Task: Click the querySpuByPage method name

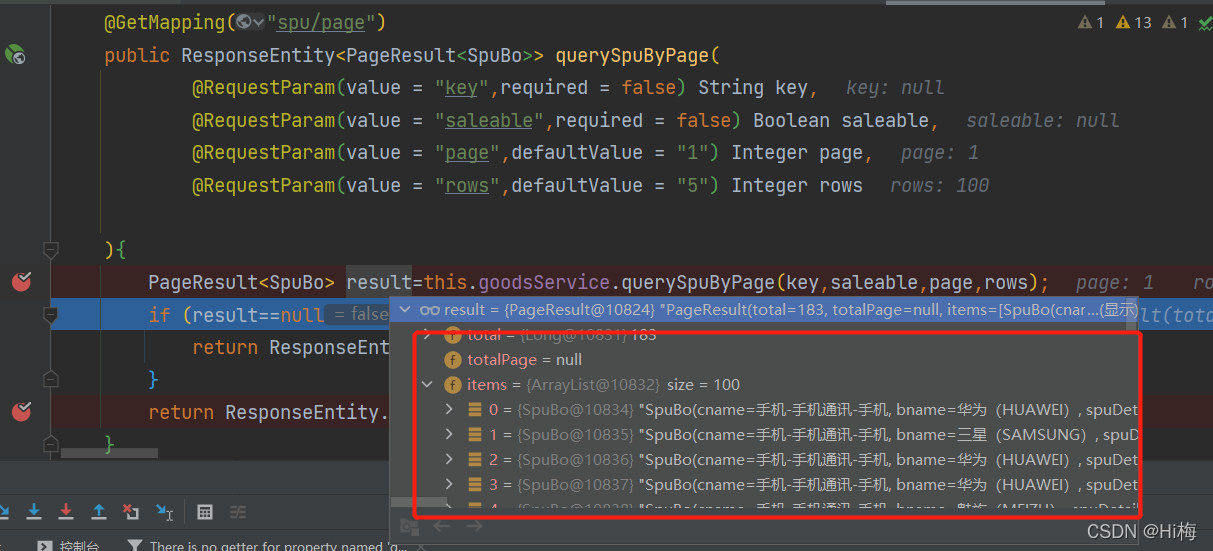Action: [632, 55]
